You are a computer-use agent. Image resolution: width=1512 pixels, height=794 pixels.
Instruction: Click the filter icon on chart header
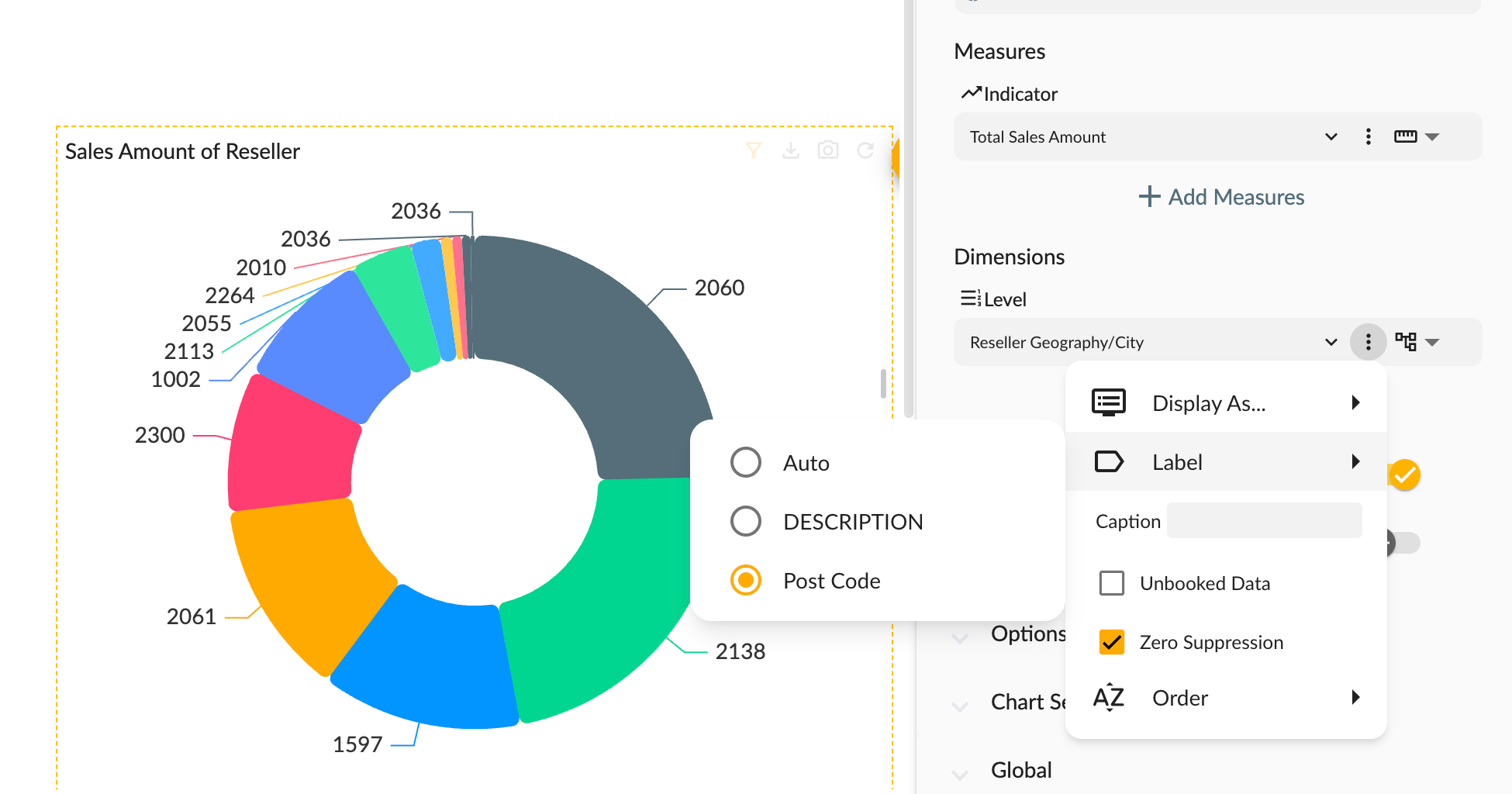coord(753,150)
